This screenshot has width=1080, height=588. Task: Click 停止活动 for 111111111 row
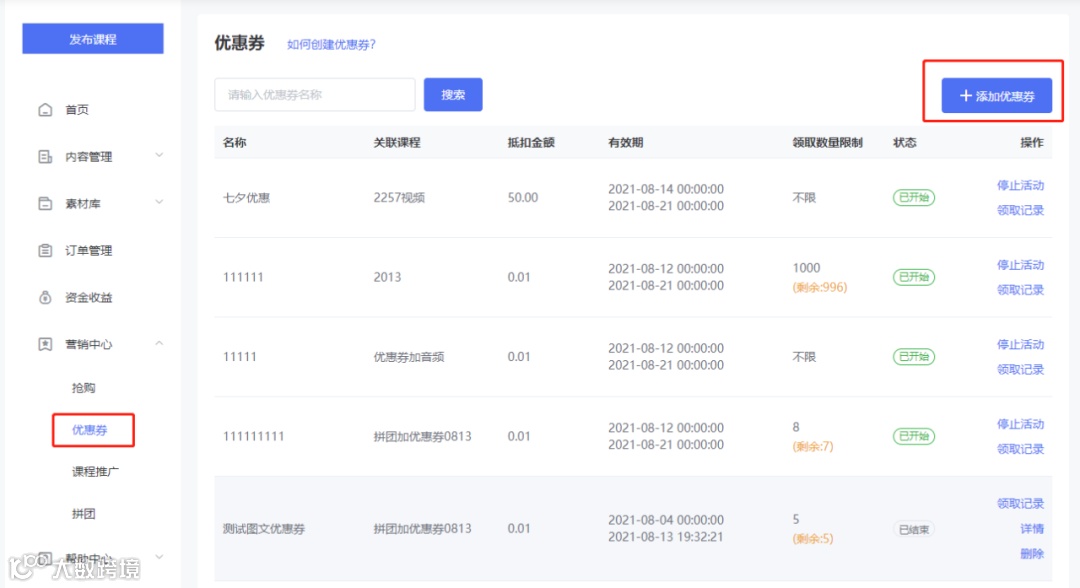[1020, 424]
